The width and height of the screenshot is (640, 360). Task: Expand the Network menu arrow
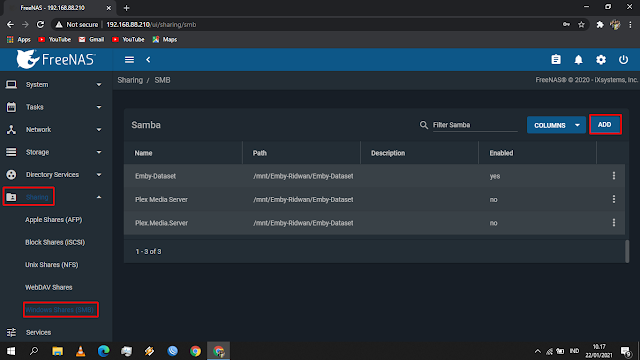tap(99, 129)
